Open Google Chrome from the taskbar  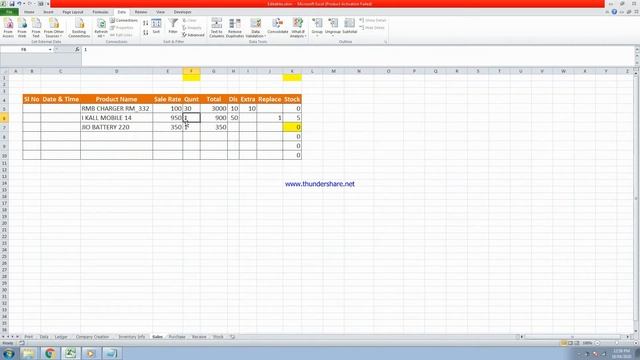pos(50,353)
